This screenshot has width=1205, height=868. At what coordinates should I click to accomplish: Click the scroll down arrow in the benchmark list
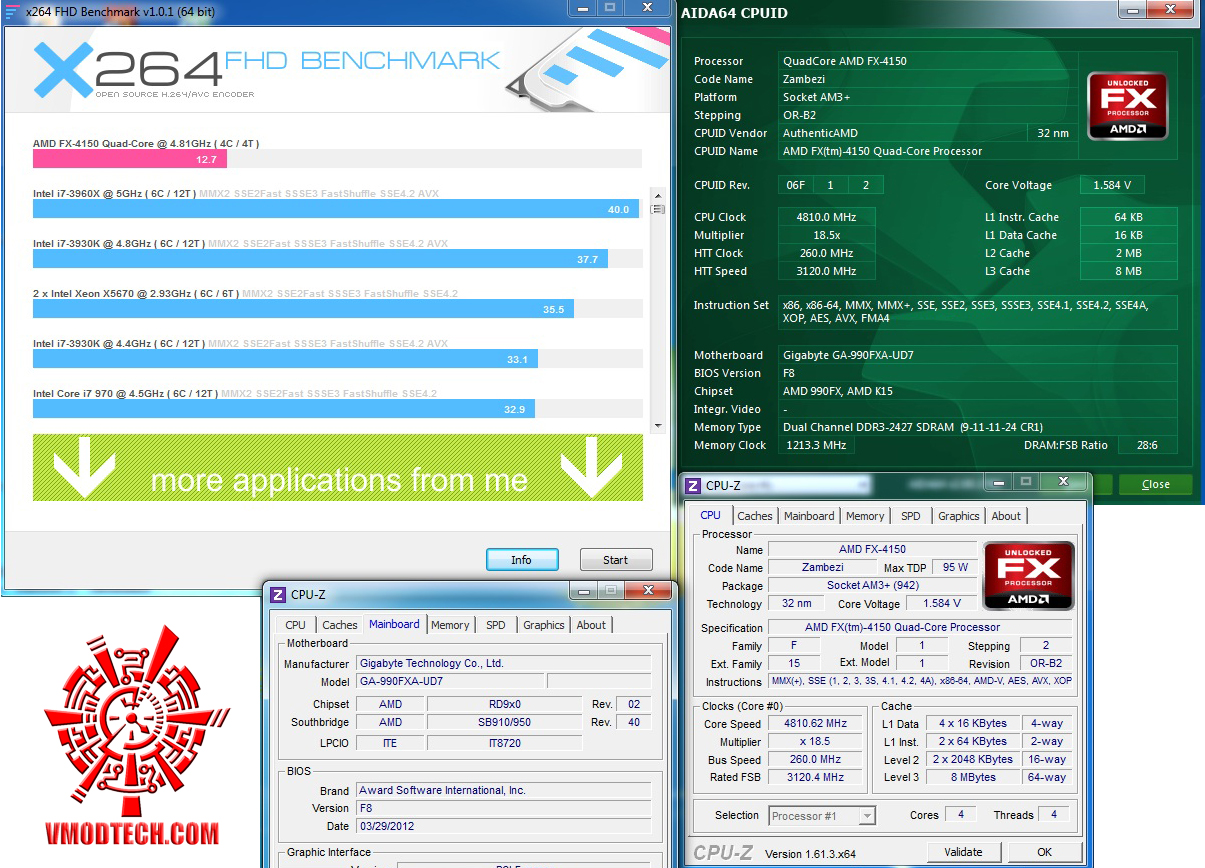click(657, 426)
